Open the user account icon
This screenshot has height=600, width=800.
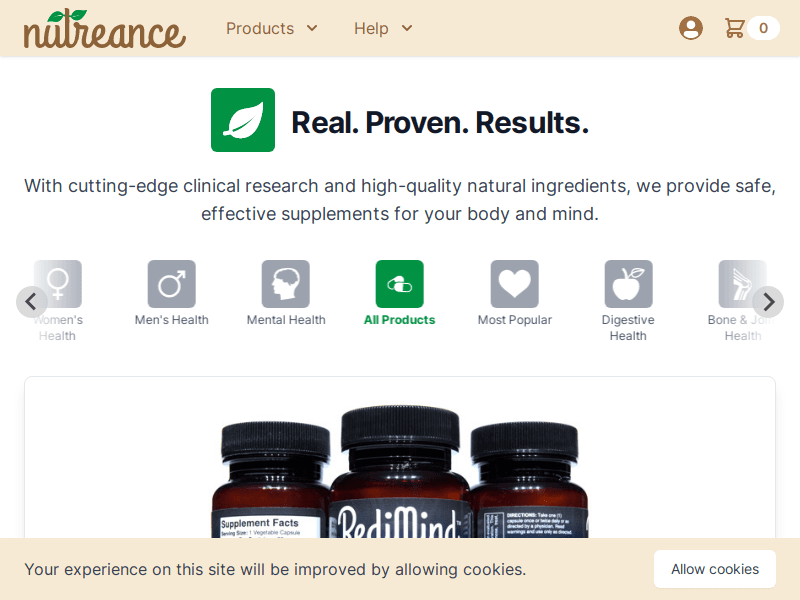pos(691,28)
